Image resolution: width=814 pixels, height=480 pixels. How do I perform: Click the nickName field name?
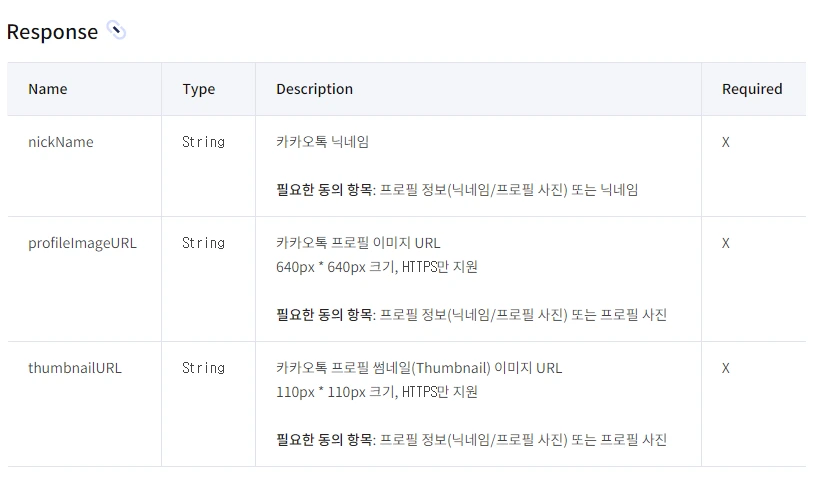pos(61,142)
